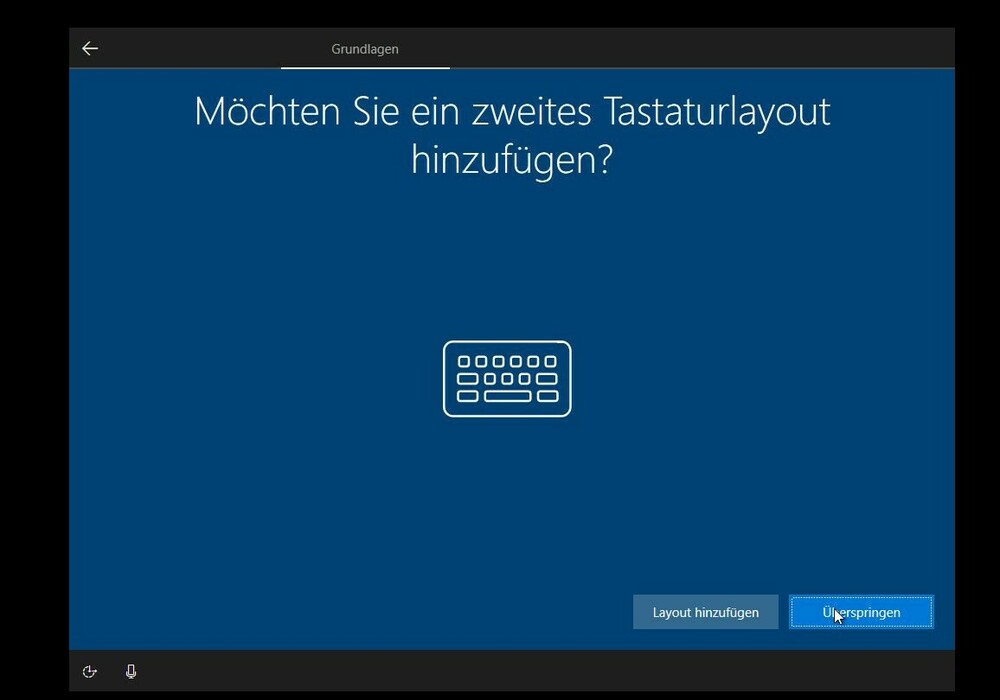This screenshot has width=1000, height=700.
Task: Click the word "hinzufügen?" in the heading
Action: [512, 159]
